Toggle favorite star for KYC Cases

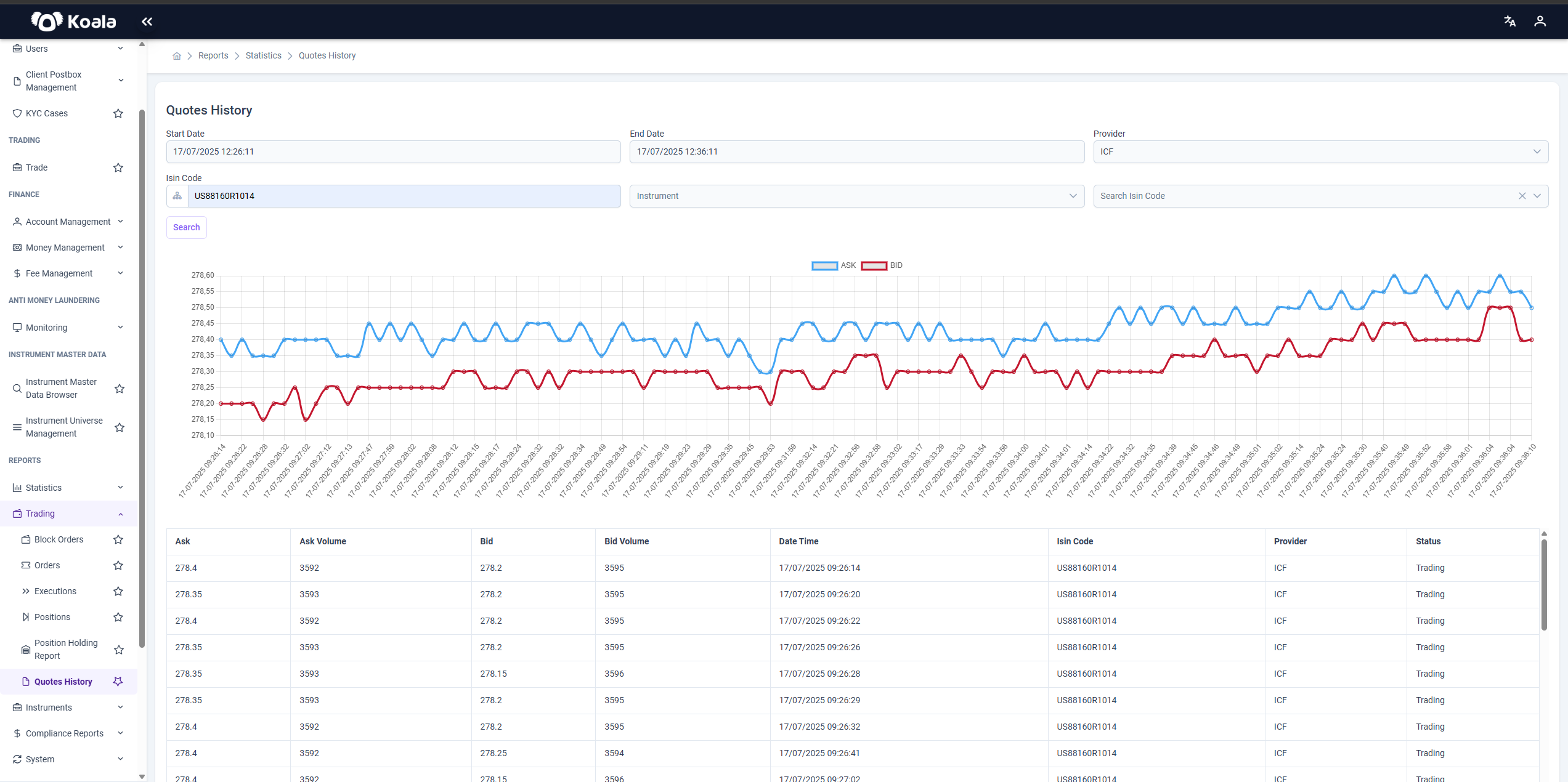coord(118,113)
